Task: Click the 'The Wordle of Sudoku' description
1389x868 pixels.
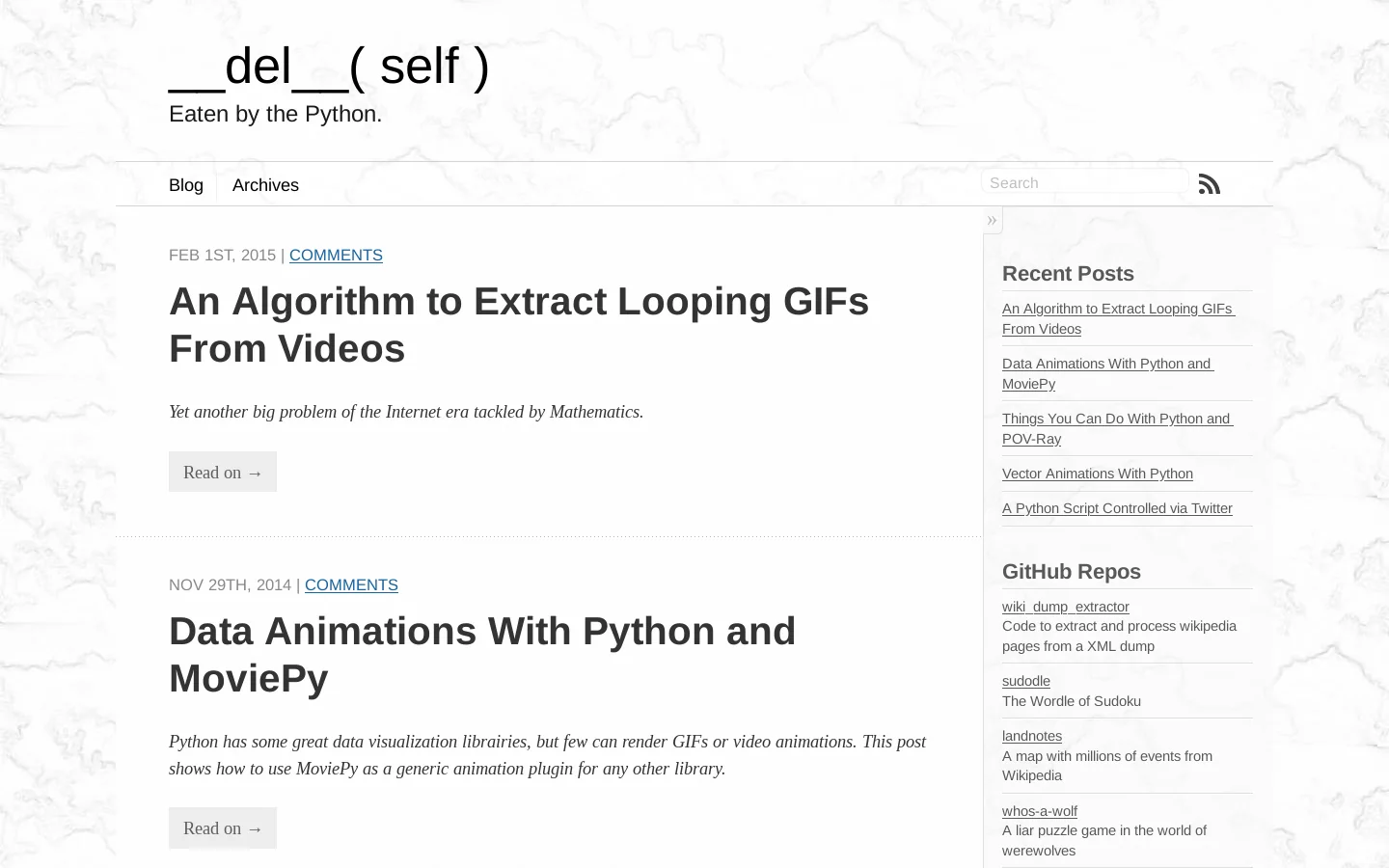Action: pyautogui.click(x=1072, y=701)
